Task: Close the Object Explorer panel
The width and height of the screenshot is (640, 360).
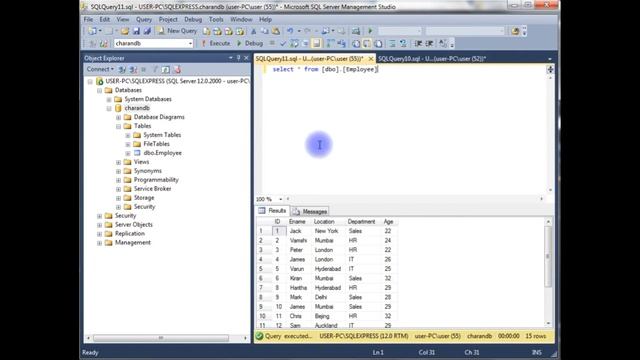Action: (246, 58)
